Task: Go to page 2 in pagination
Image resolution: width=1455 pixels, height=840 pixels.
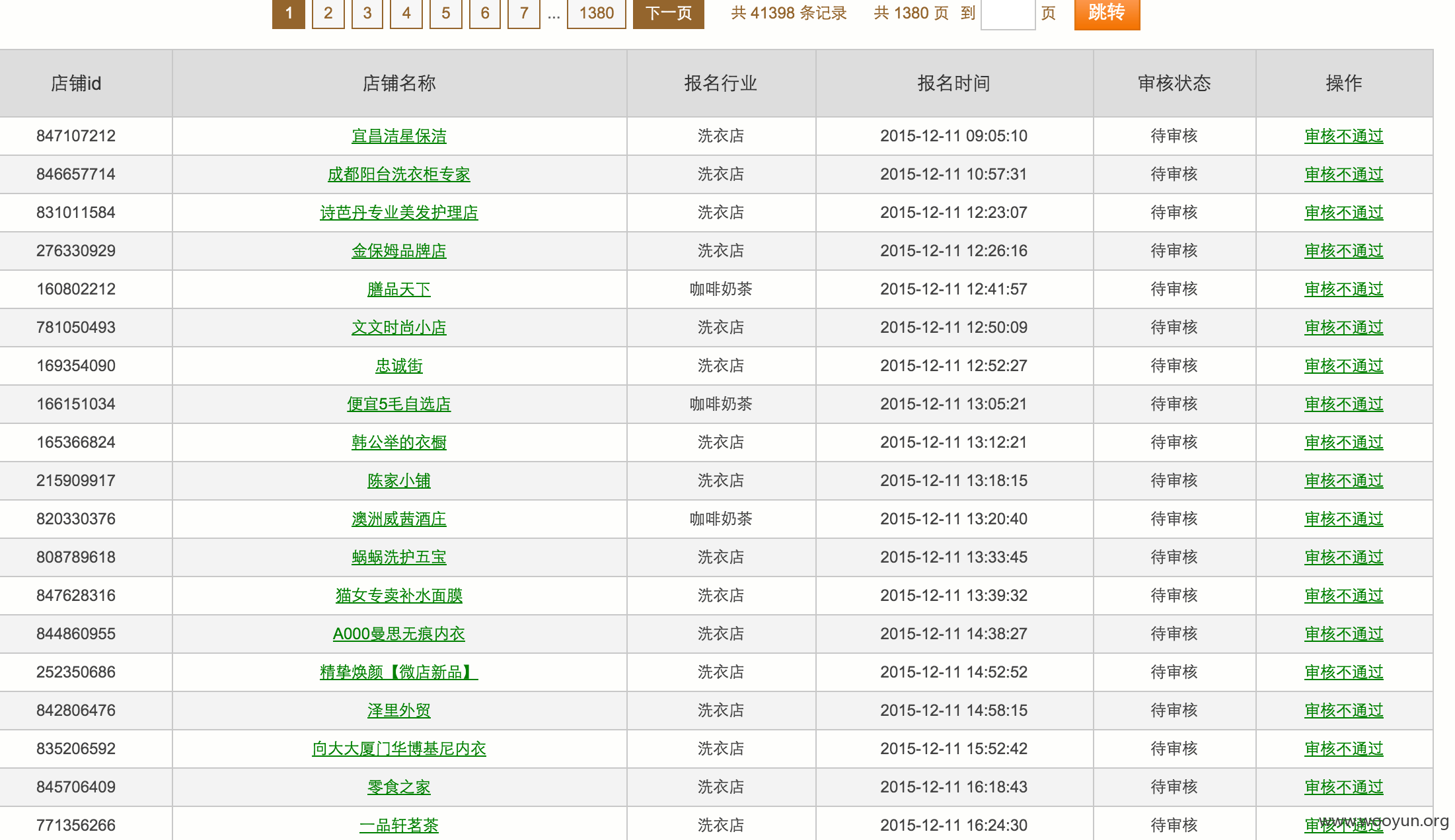Action: click(328, 13)
